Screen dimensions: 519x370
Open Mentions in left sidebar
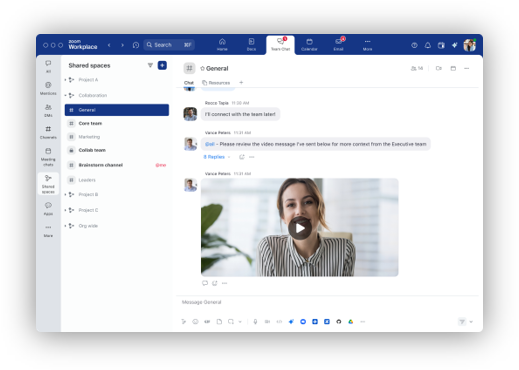(48, 88)
